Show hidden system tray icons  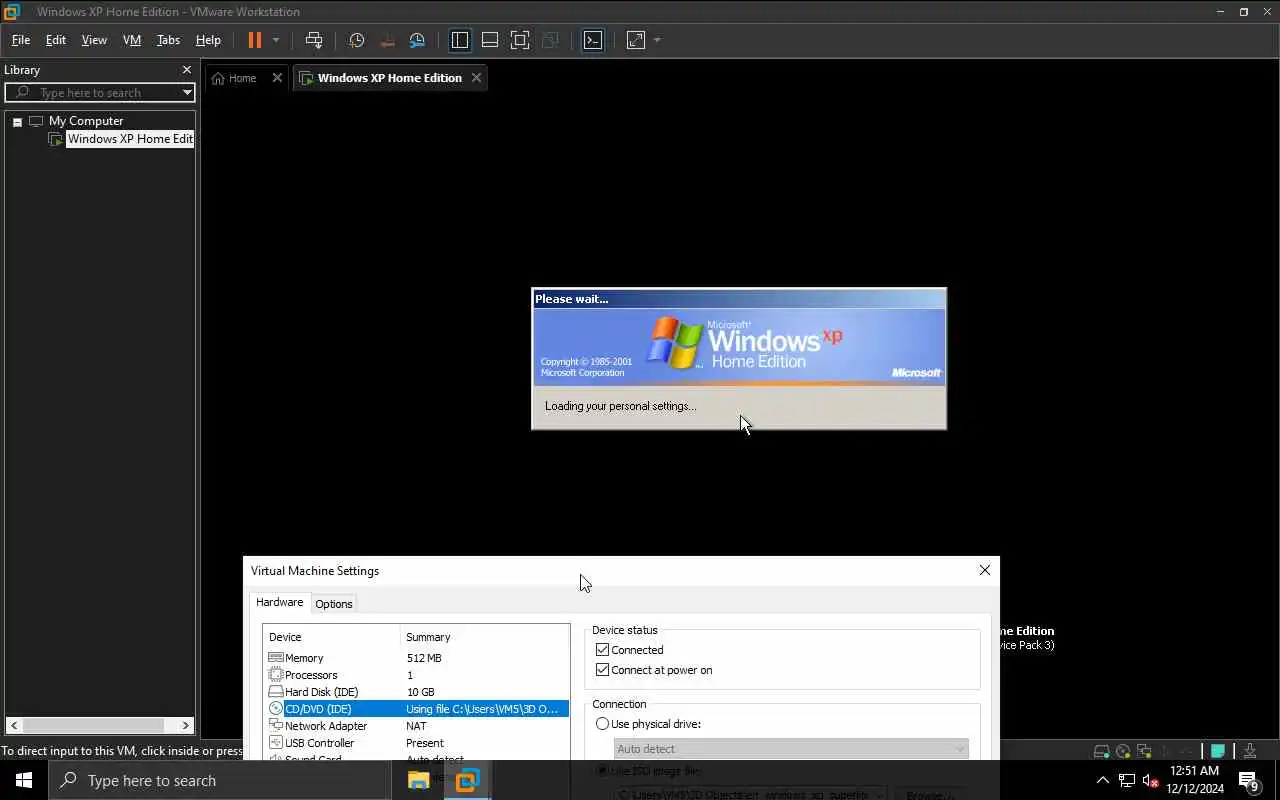pos(1103,781)
